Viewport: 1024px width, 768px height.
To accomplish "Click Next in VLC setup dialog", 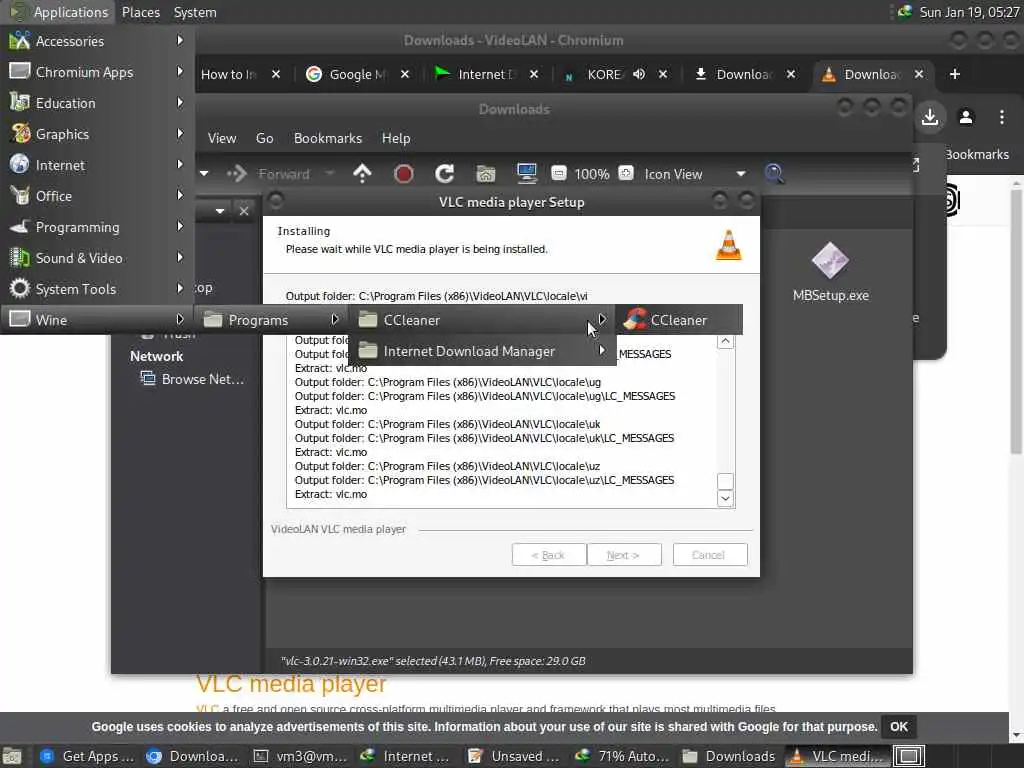I will click(x=624, y=555).
